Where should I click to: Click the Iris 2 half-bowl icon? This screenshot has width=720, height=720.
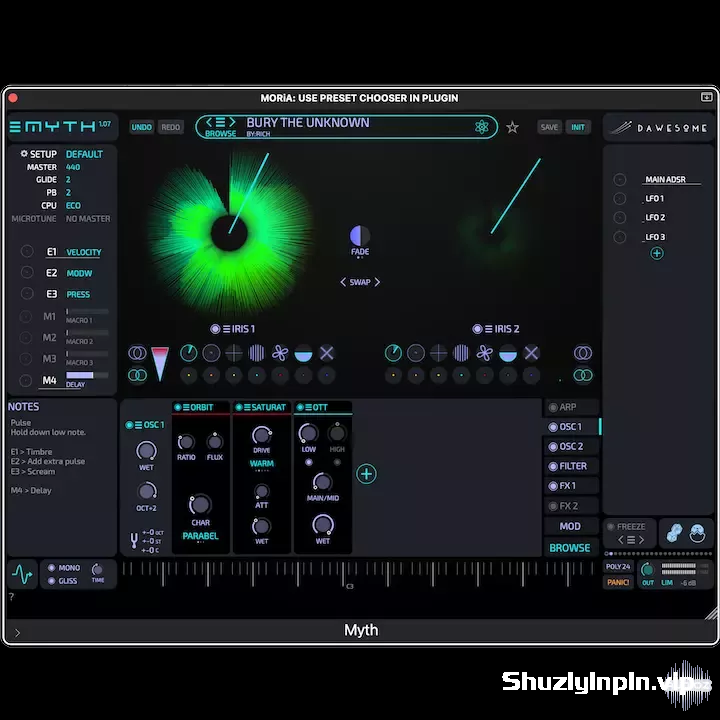[x=508, y=354]
